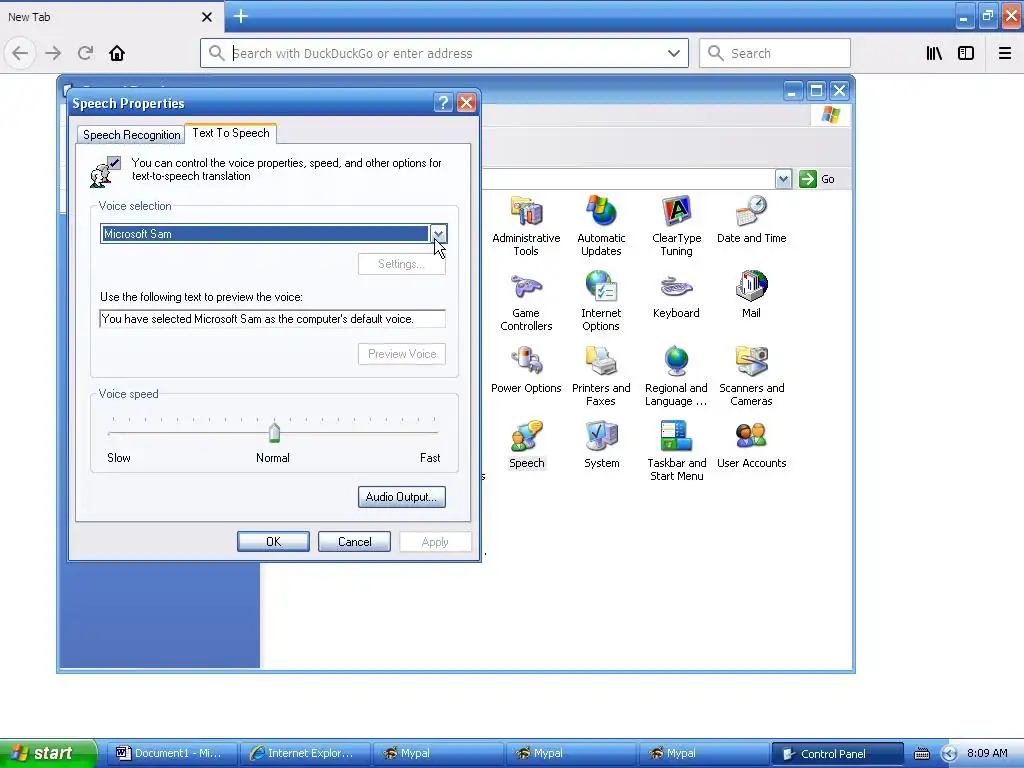Open Administrative Tools in Control Panel
Screen dimensions: 1024x768
point(526,225)
